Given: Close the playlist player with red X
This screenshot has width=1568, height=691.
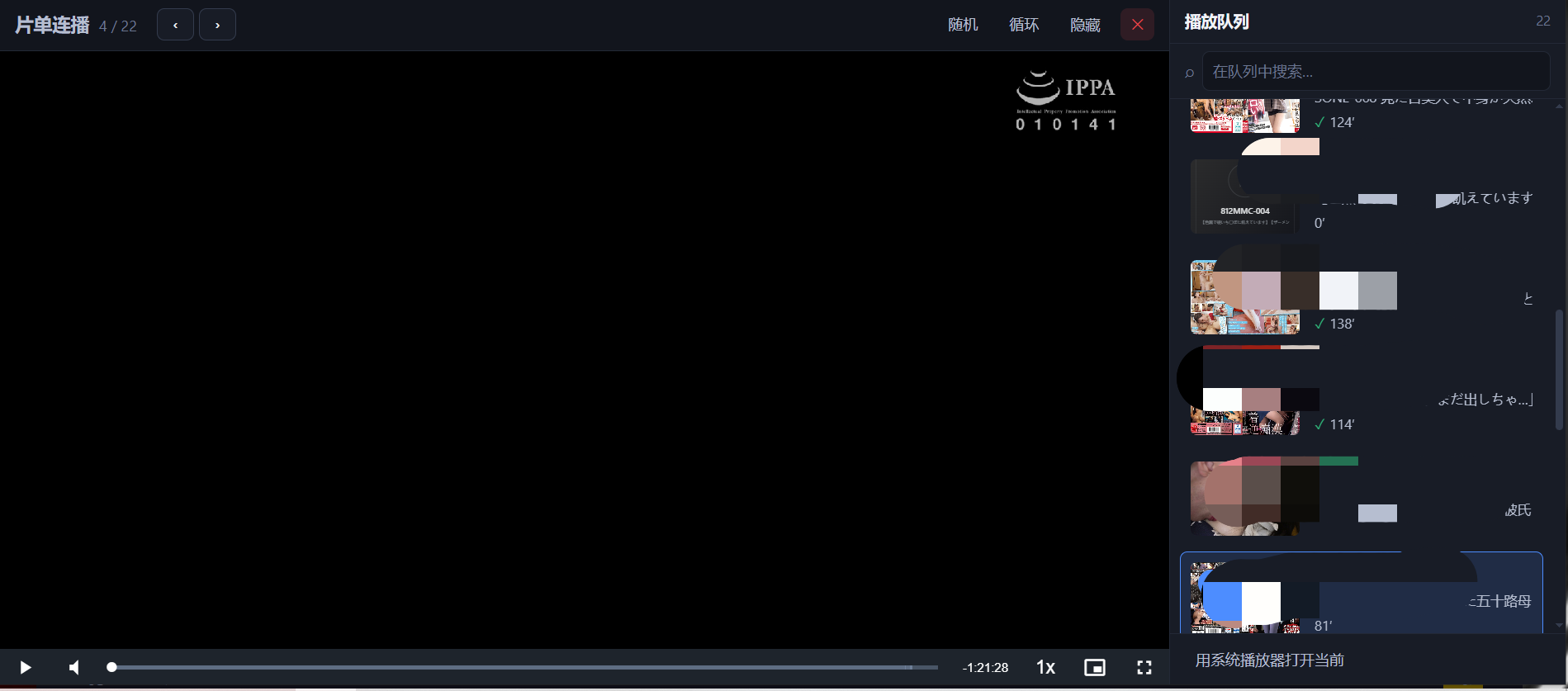Looking at the screenshot, I should tap(1137, 25).
